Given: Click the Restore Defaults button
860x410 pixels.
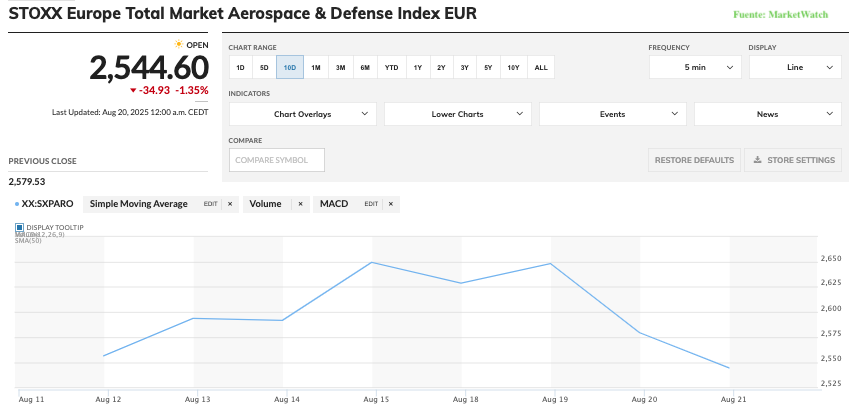Looking at the screenshot, I should [x=694, y=160].
